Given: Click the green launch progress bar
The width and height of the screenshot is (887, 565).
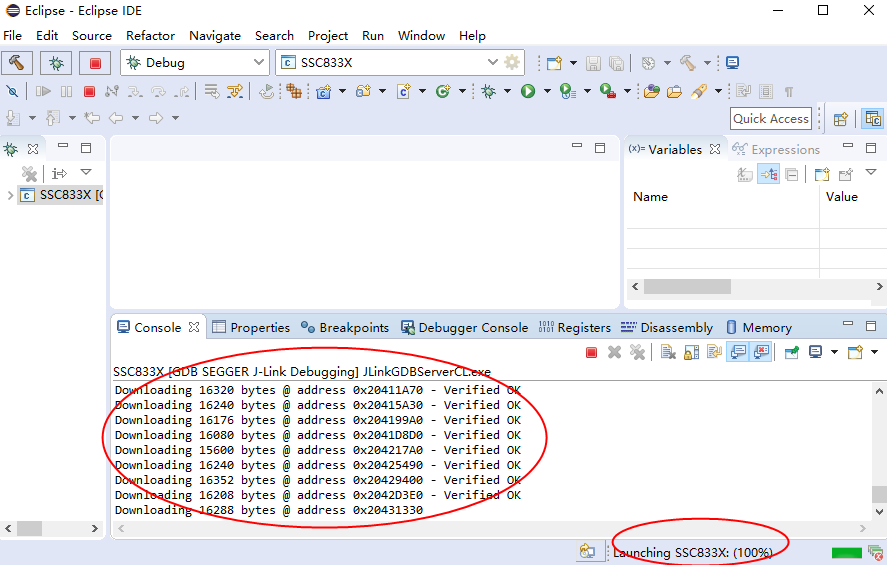Looking at the screenshot, I should click(846, 553).
